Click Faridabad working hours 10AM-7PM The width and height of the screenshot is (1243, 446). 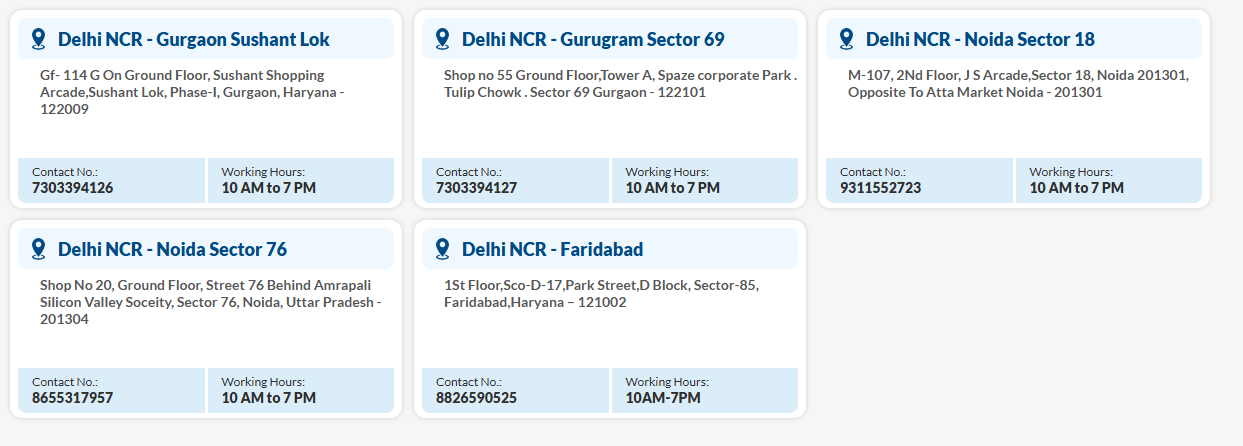(x=663, y=397)
